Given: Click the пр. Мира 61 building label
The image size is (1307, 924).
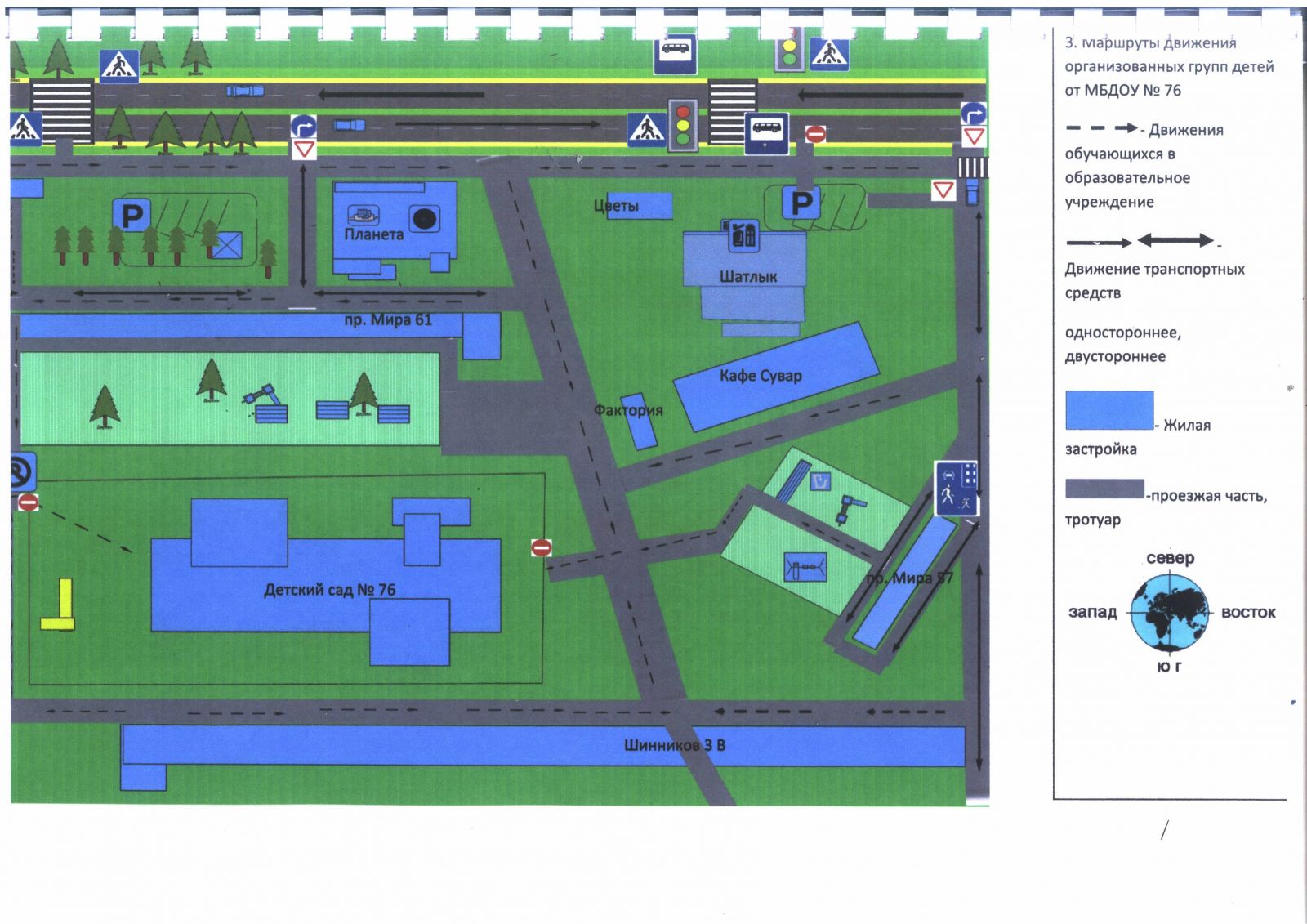Looking at the screenshot, I should [387, 320].
